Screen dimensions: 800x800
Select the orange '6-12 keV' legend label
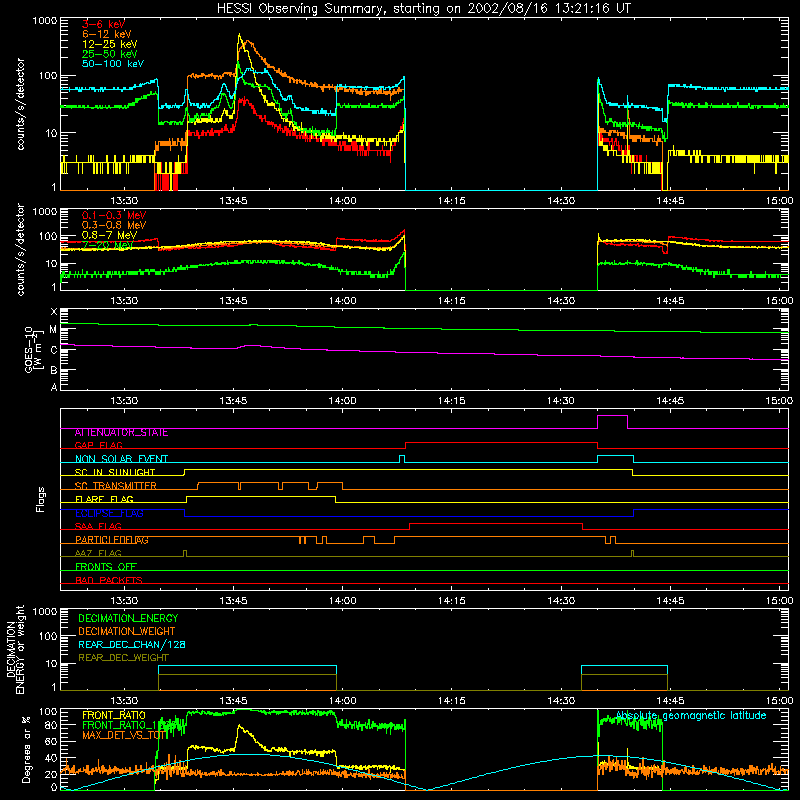click(107, 34)
